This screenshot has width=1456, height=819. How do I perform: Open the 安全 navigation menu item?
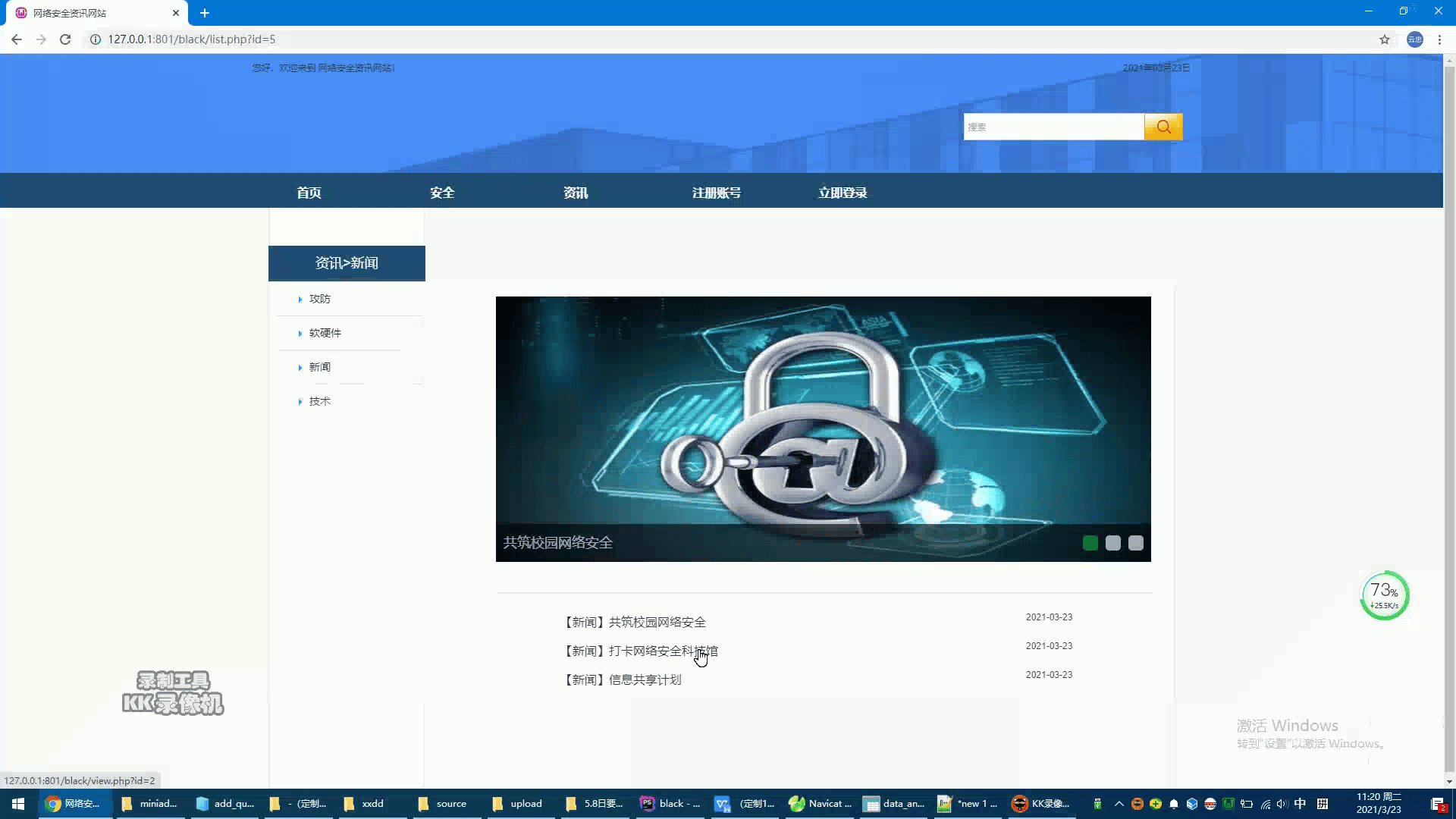pyautogui.click(x=442, y=193)
